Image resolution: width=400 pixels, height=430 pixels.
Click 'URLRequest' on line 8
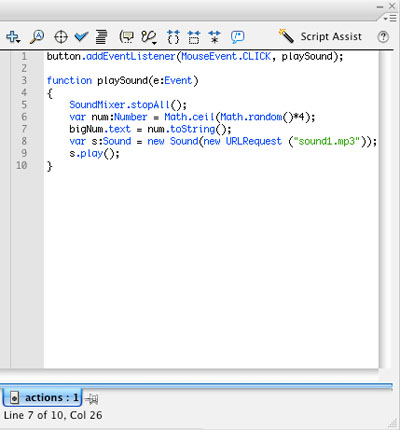(x=254, y=141)
